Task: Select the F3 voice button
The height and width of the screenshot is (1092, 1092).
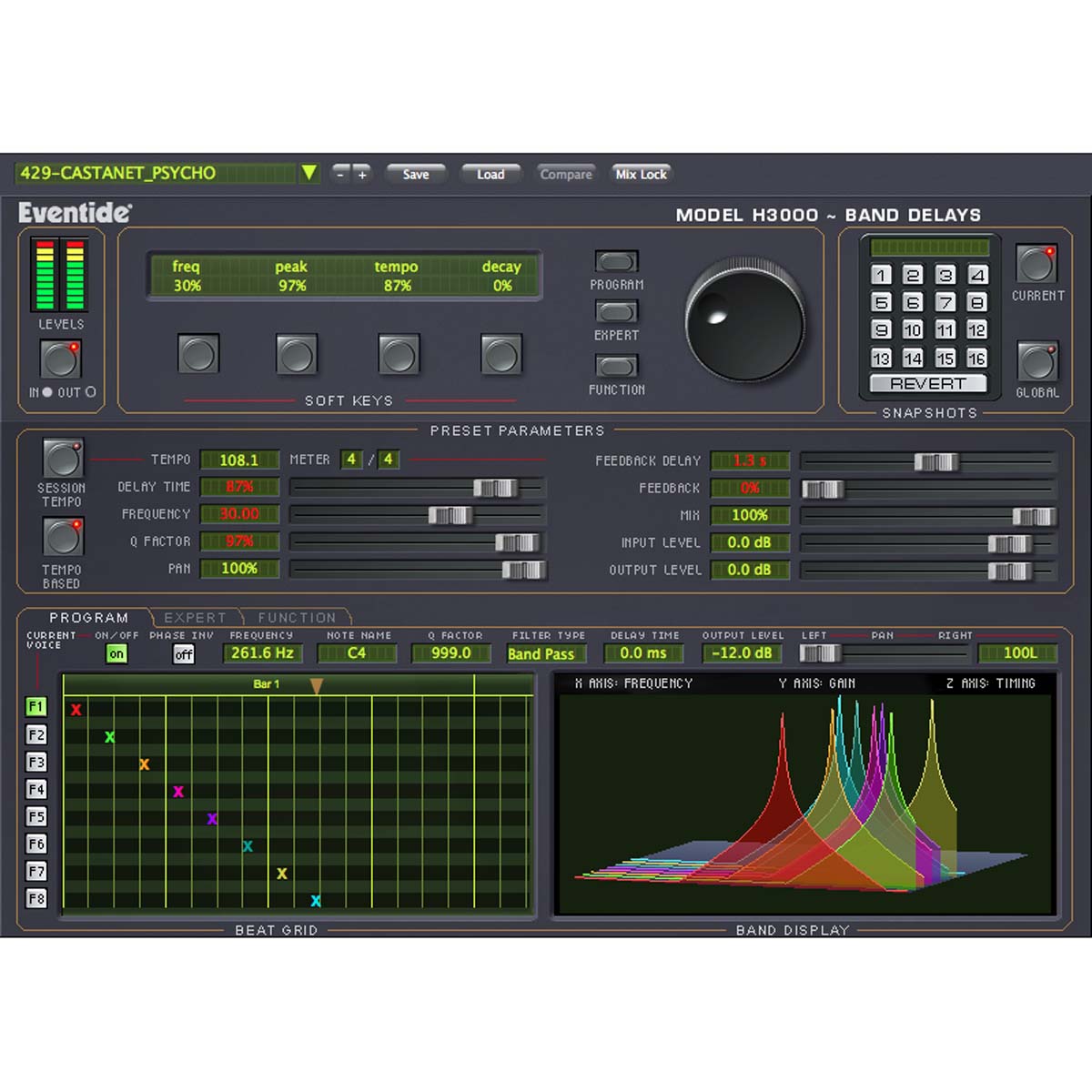Action: (35, 763)
